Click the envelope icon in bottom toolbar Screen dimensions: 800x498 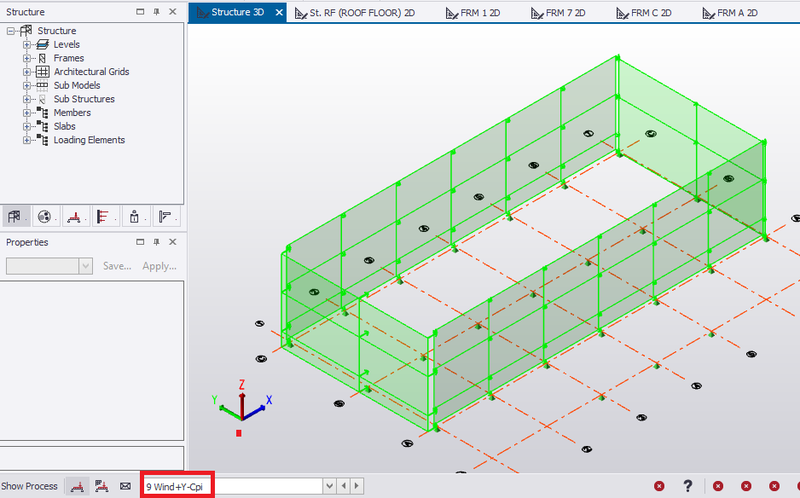(126, 486)
